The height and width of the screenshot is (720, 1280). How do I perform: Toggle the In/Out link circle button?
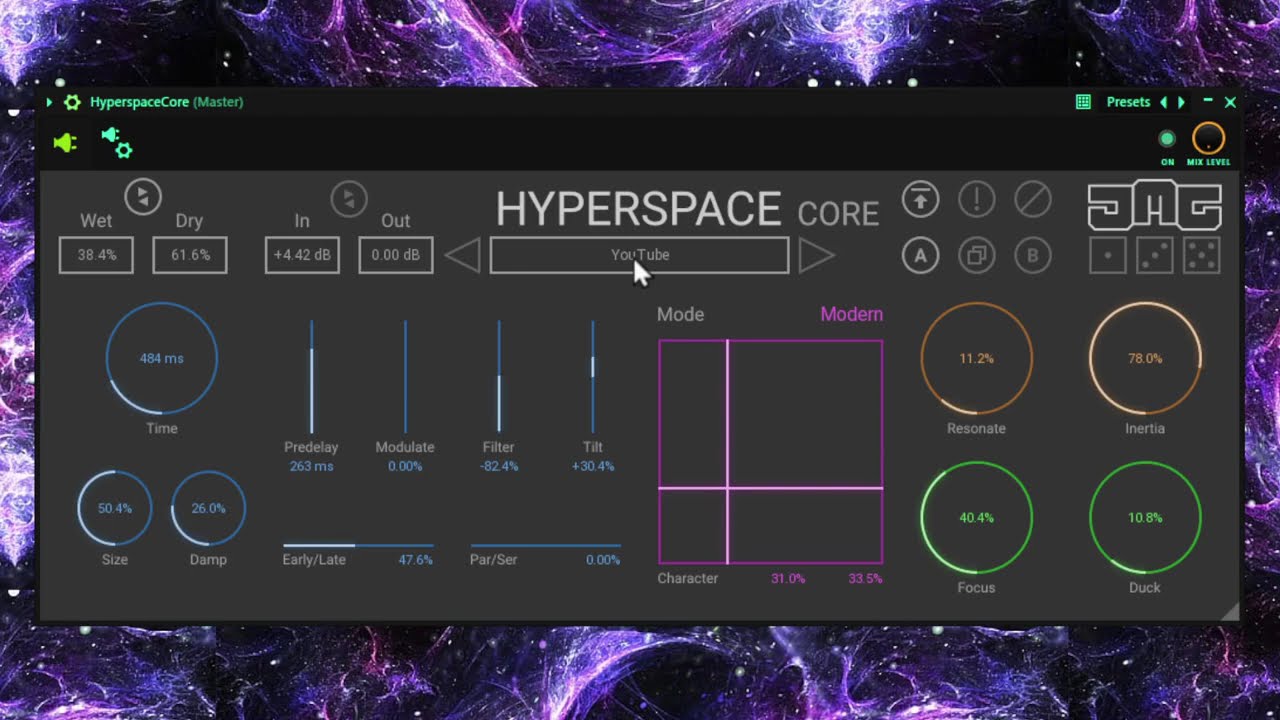pyautogui.click(x=349, y=198)
